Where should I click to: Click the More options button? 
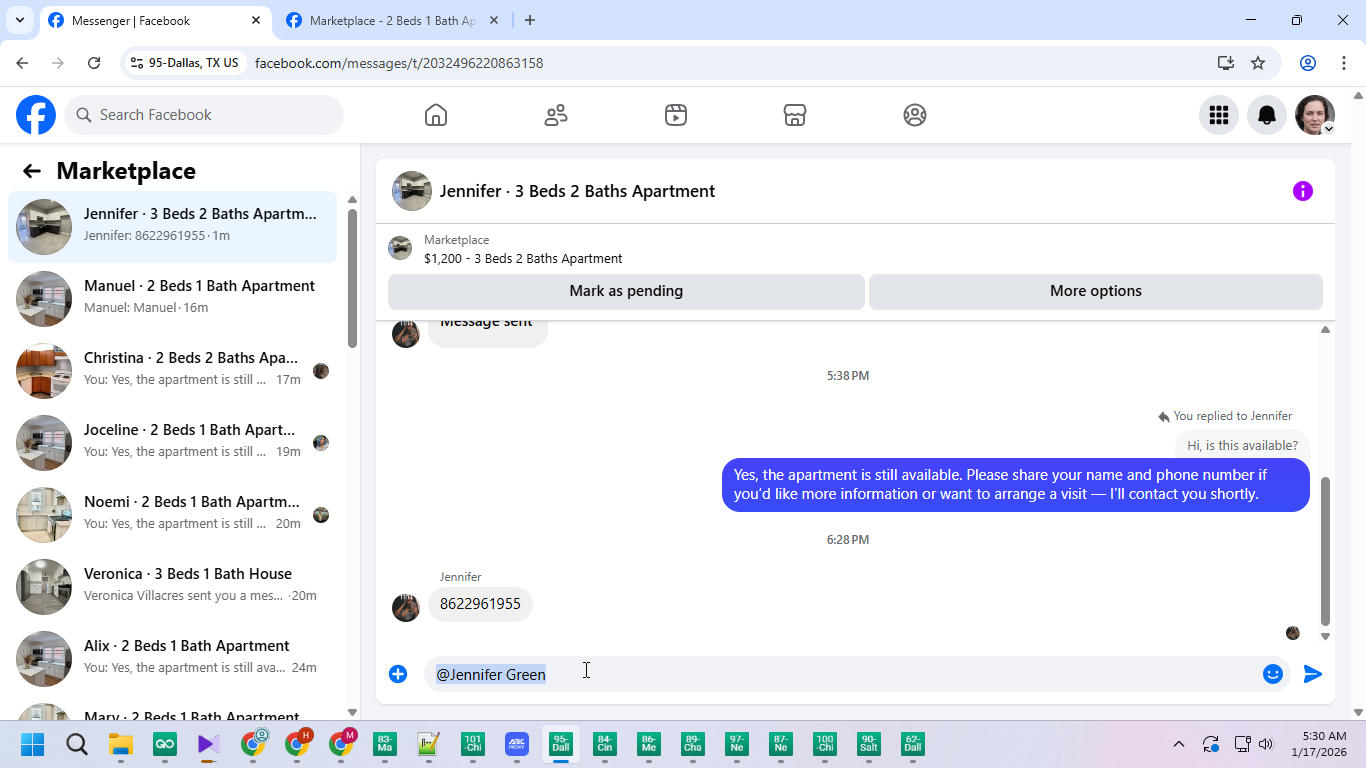tap(1096, 291)
